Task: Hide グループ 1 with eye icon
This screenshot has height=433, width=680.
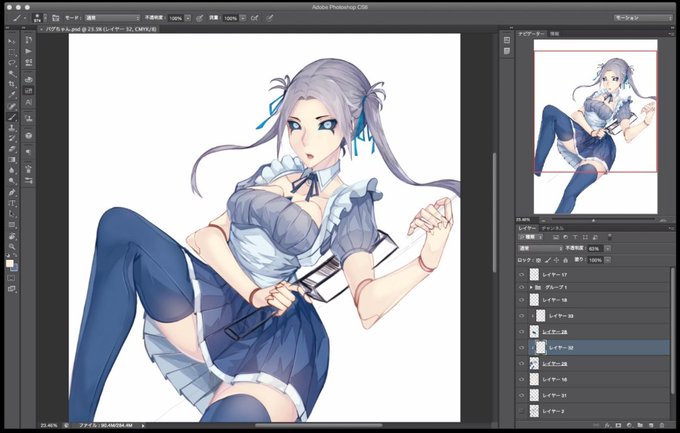Action: (522, 287)
